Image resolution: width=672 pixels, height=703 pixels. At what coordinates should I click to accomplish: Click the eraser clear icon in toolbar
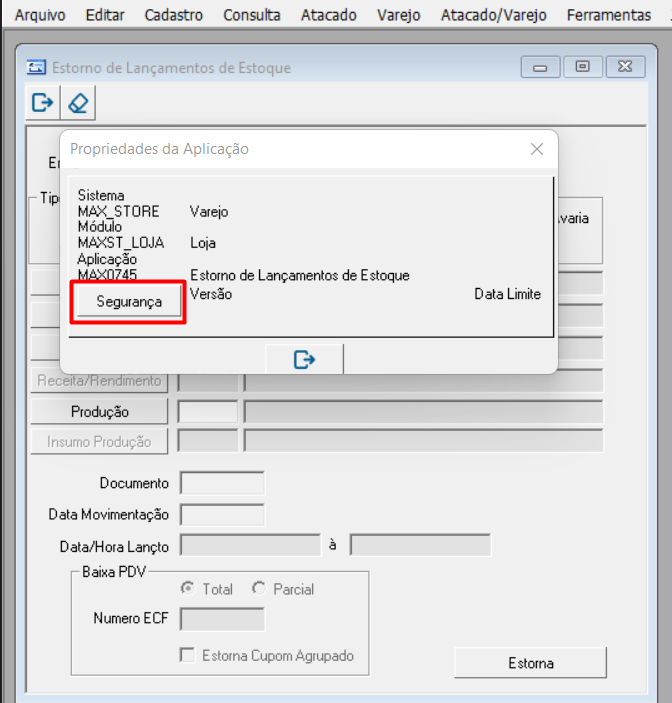coord(78,103)
